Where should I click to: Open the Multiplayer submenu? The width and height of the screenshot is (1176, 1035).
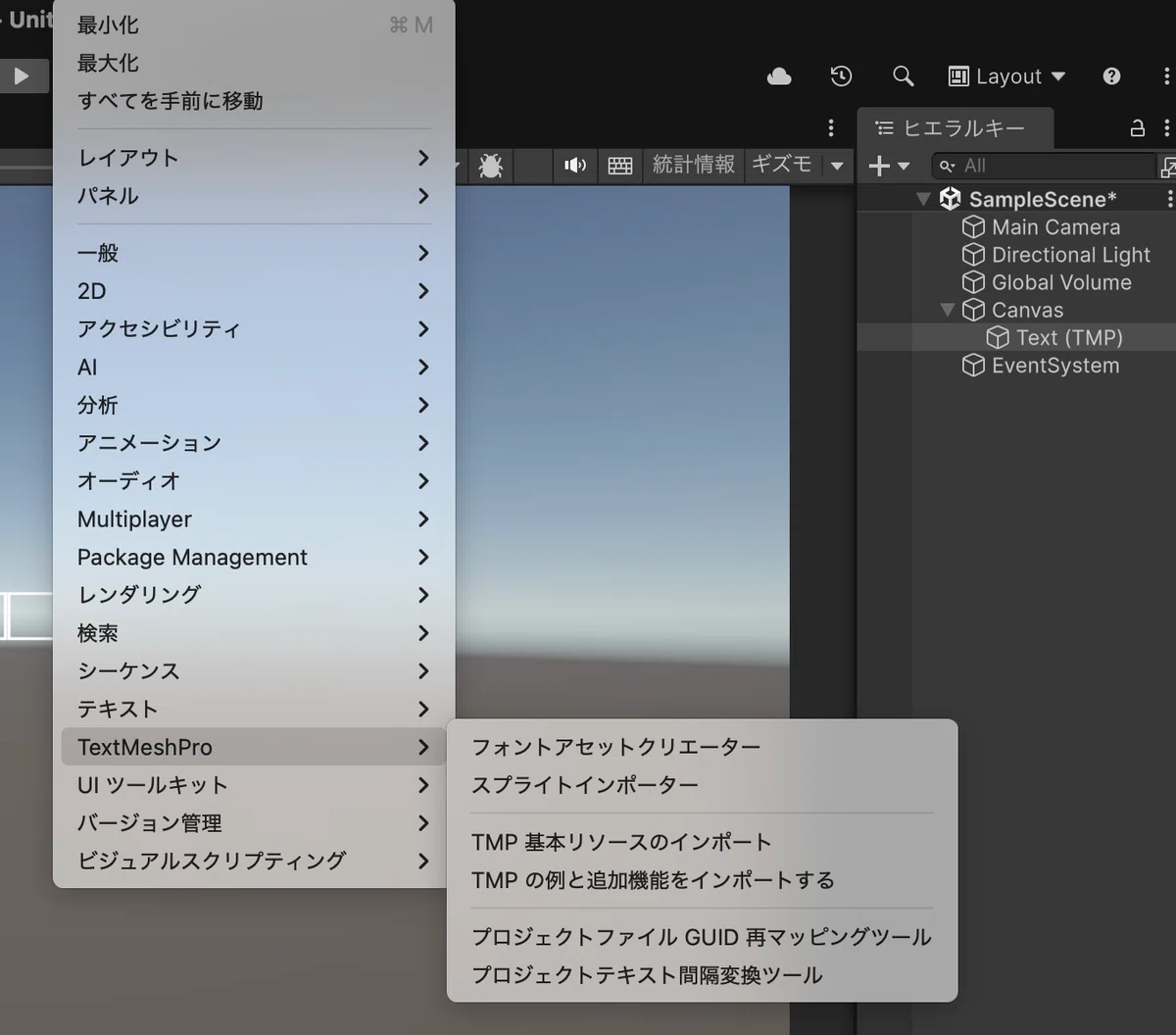255,518
